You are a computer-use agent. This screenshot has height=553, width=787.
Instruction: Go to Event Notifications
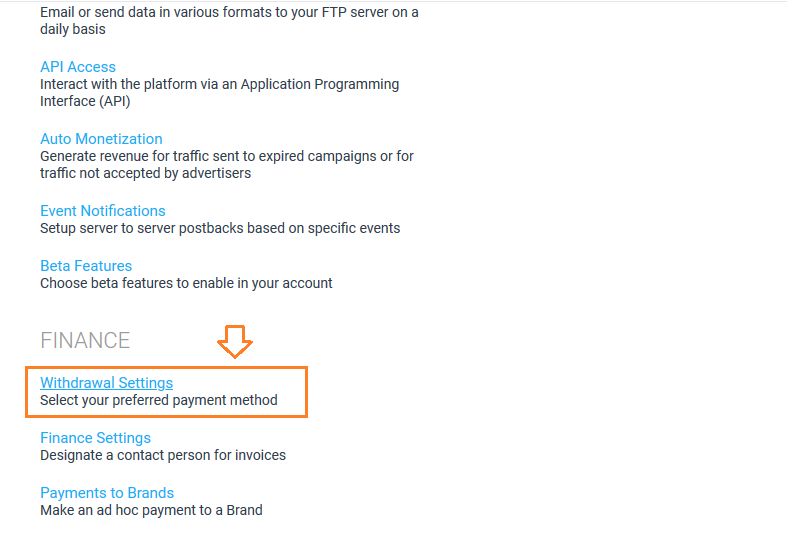point(103,211)
